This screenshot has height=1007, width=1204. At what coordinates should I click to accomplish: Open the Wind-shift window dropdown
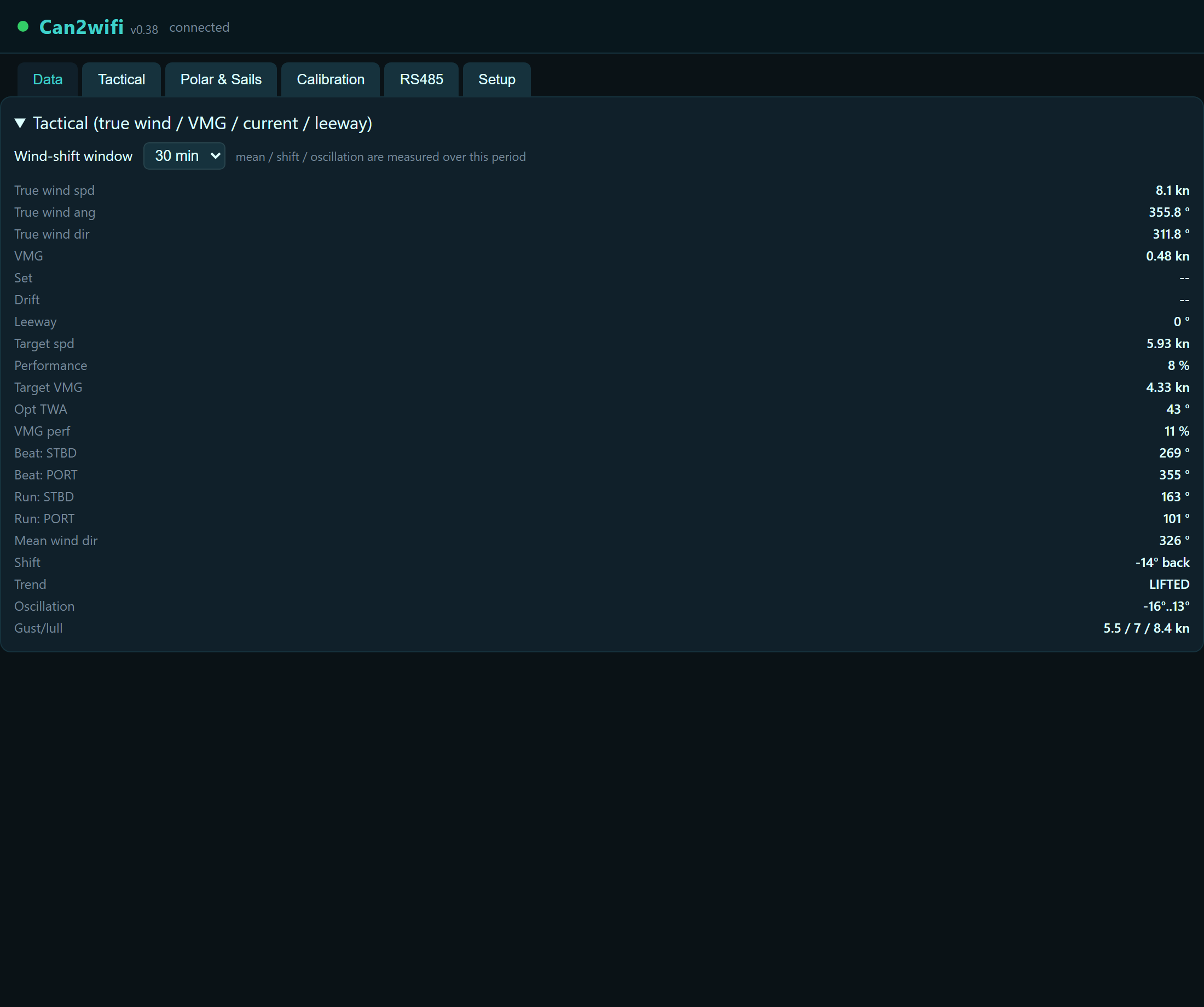[x=184, y=156]
